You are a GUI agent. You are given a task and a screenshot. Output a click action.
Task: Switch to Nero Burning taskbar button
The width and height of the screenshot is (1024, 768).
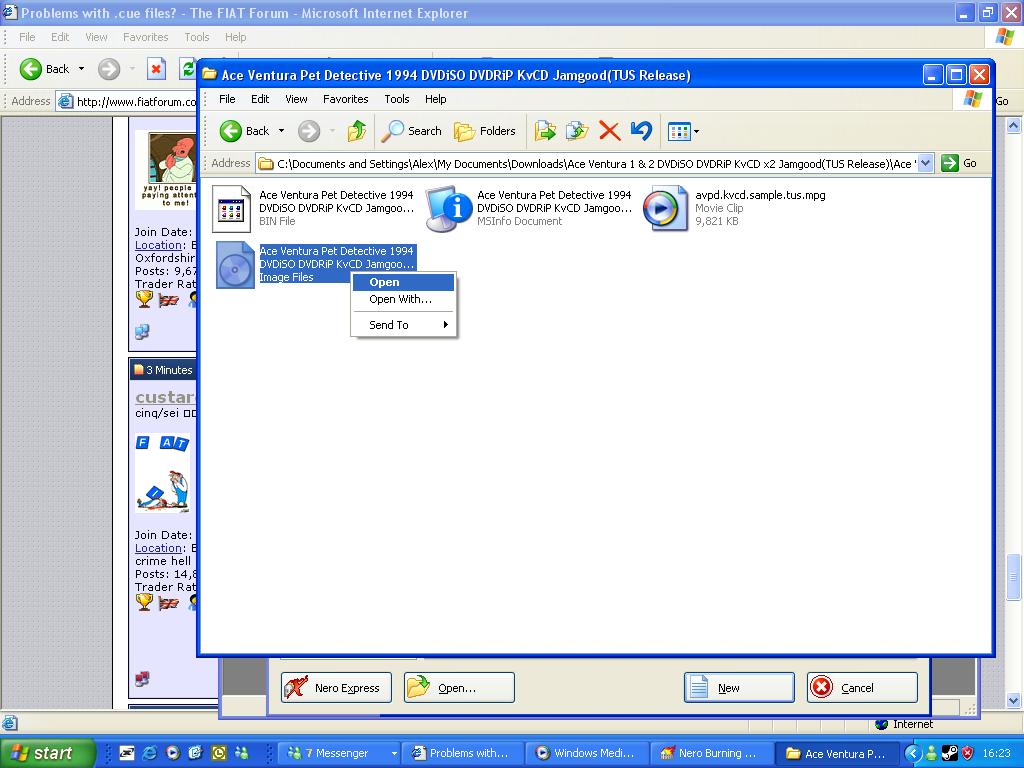tap(713, 754)
